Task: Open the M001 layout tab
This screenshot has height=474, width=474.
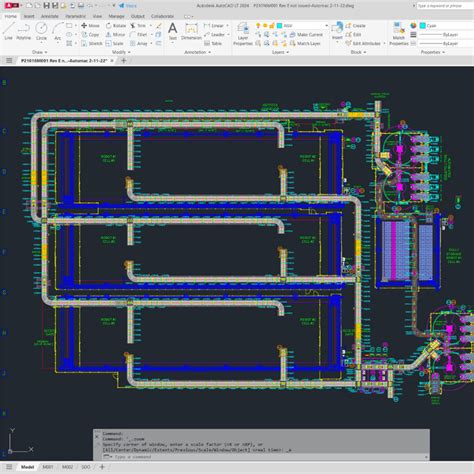Action: (x=48, y=467)
